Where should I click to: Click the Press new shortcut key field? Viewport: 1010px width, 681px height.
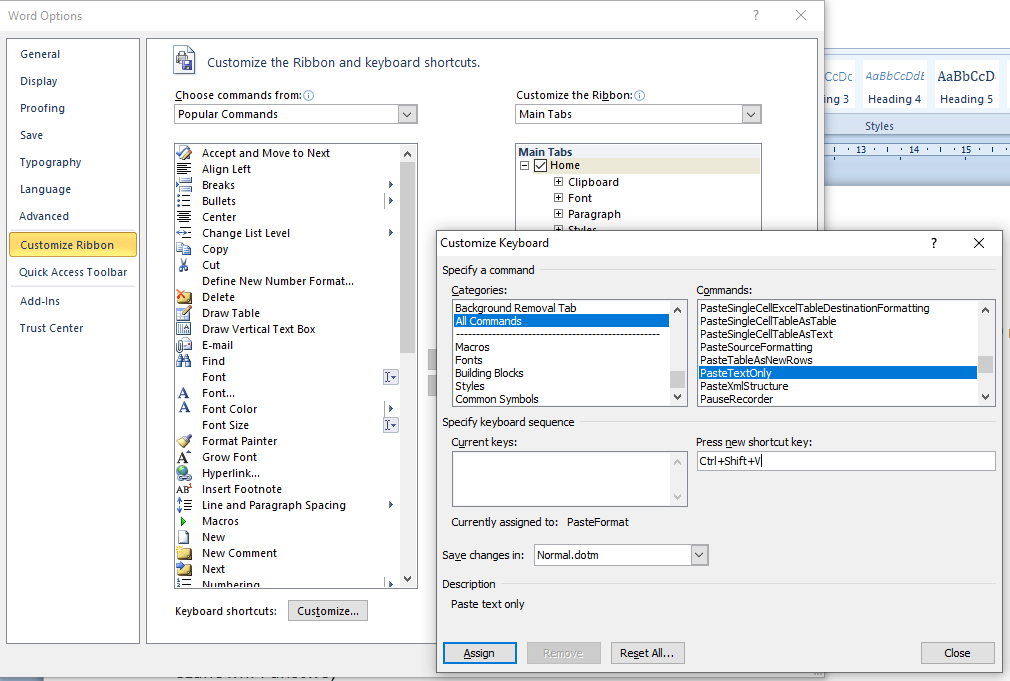pyautogui.click(x=846, y=461)
